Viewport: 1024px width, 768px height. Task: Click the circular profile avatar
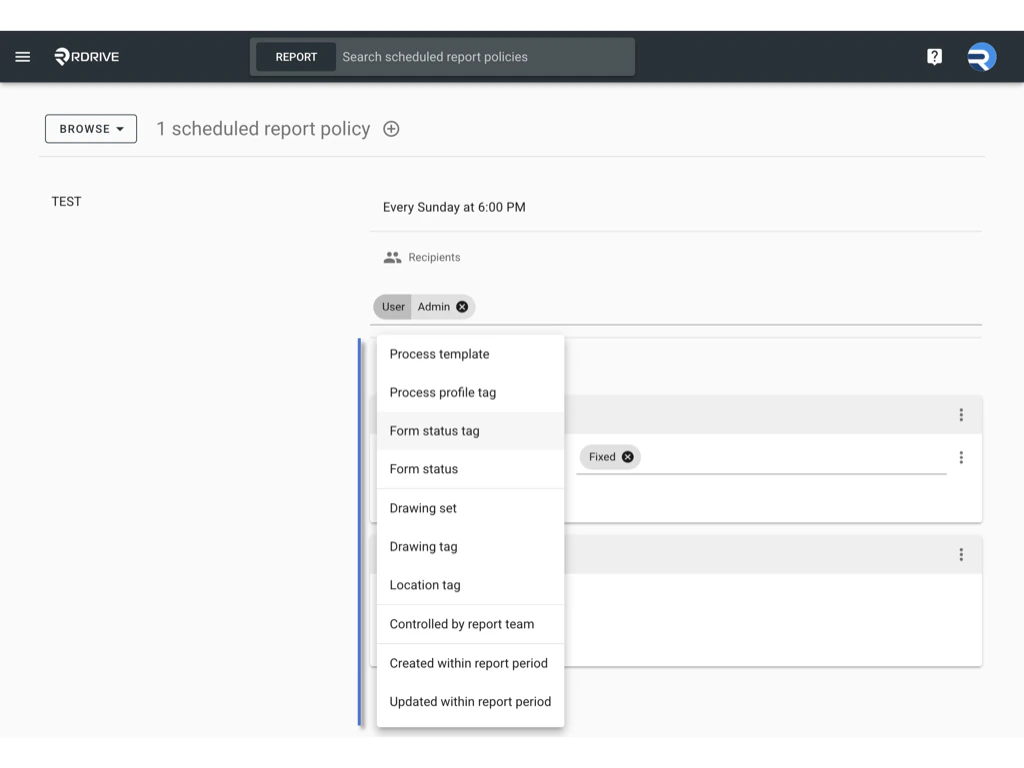point(981,56)
